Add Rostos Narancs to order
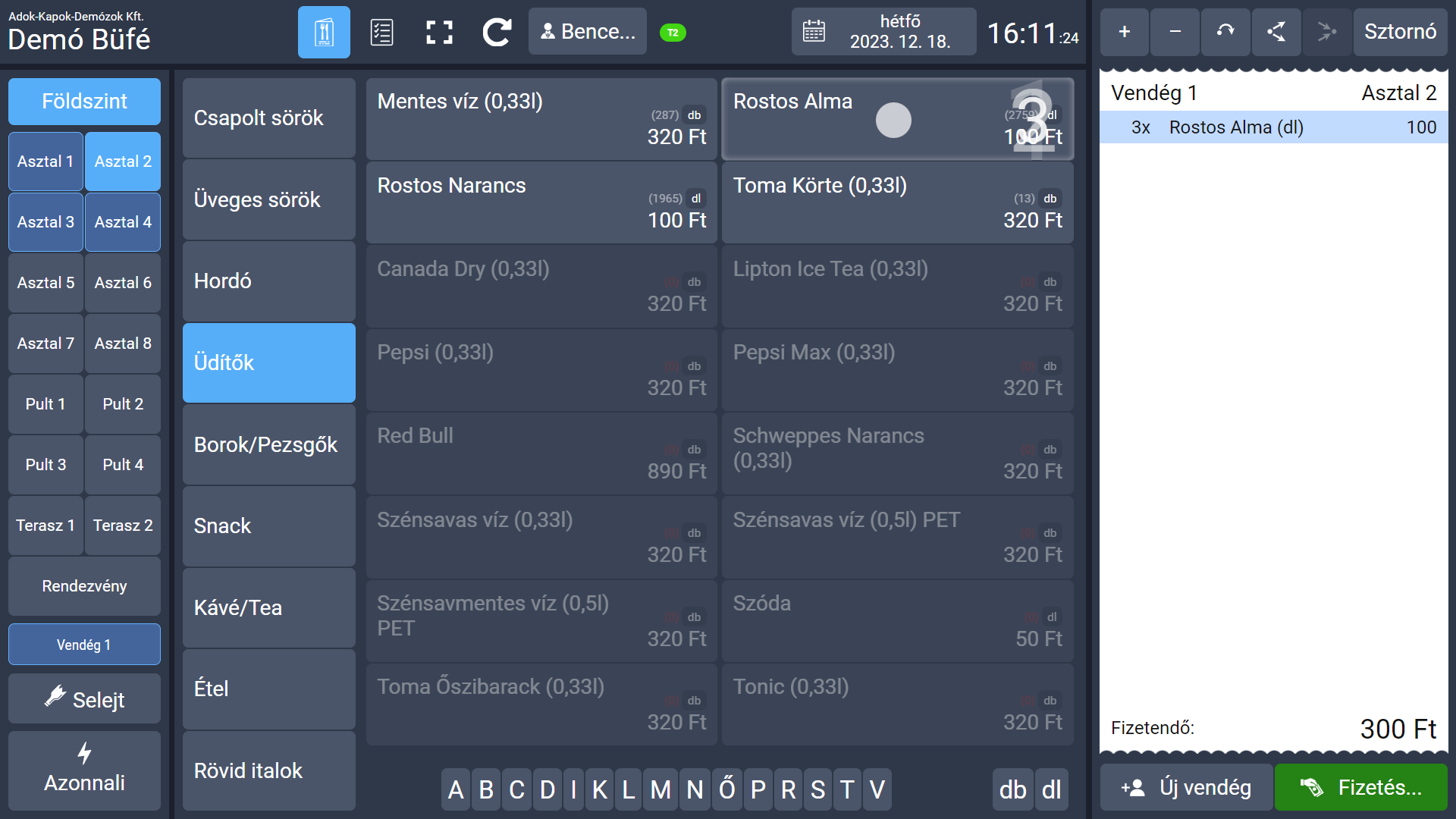Viewport: 1456px width, 819px height. tap(541, 202)
